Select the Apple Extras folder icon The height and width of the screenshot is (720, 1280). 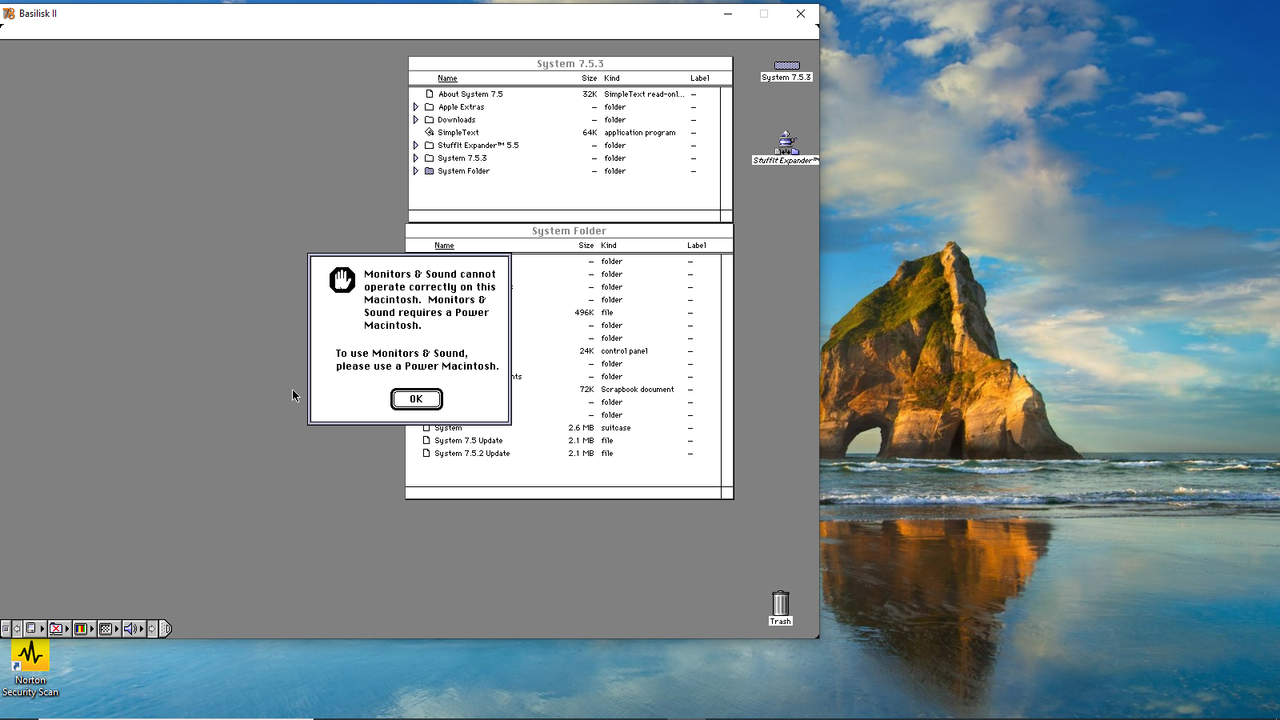[x=429, y=107]
